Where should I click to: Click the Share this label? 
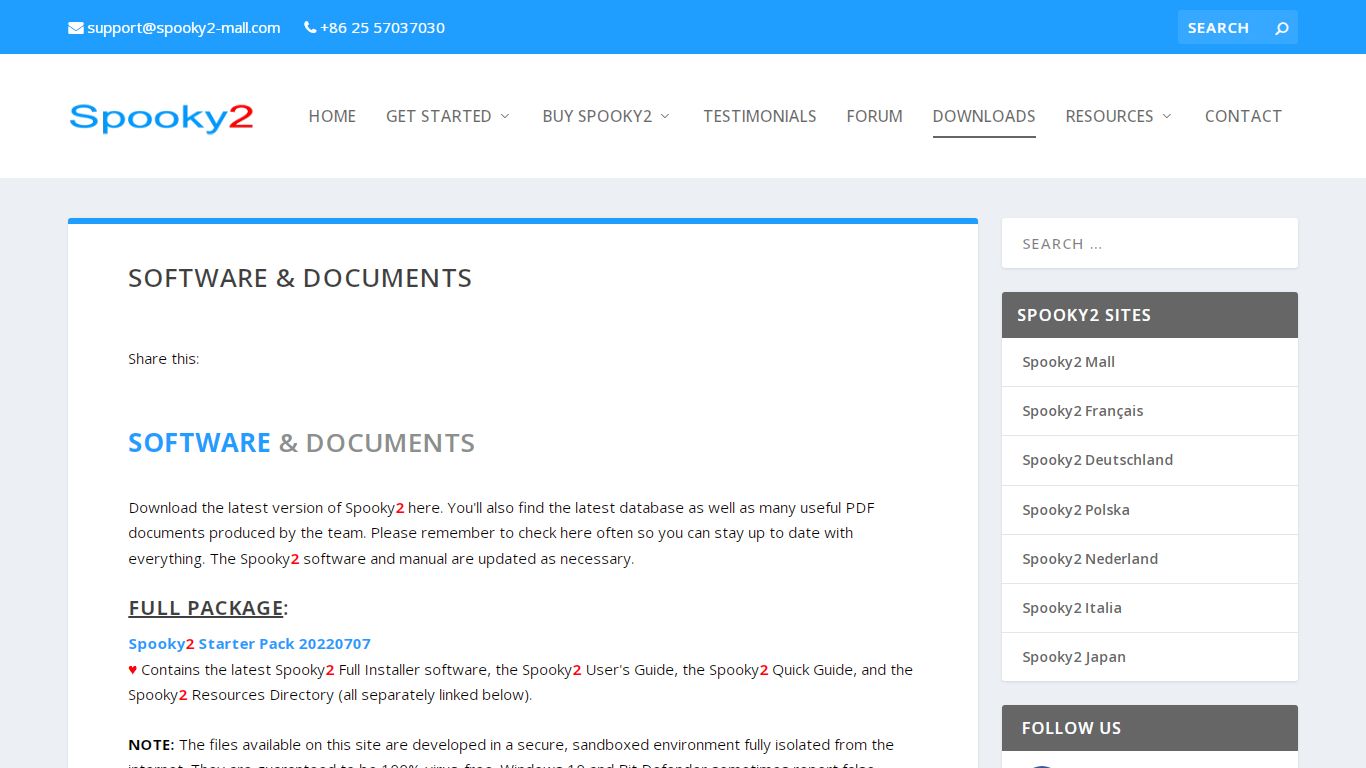click(164, 359)
